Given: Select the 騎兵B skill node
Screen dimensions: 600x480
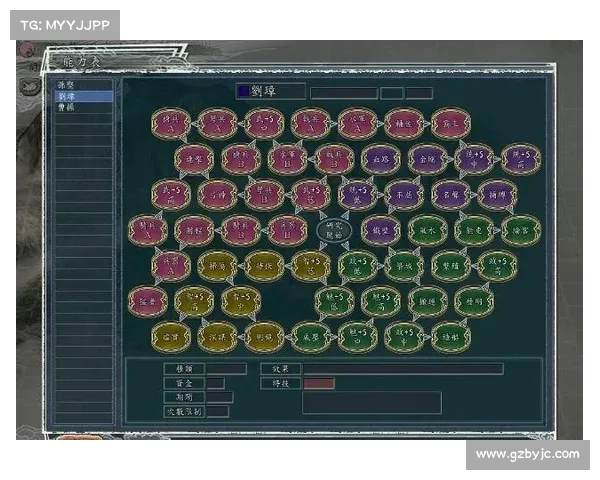Looking at the screenshot, I should tap(241, 230).
